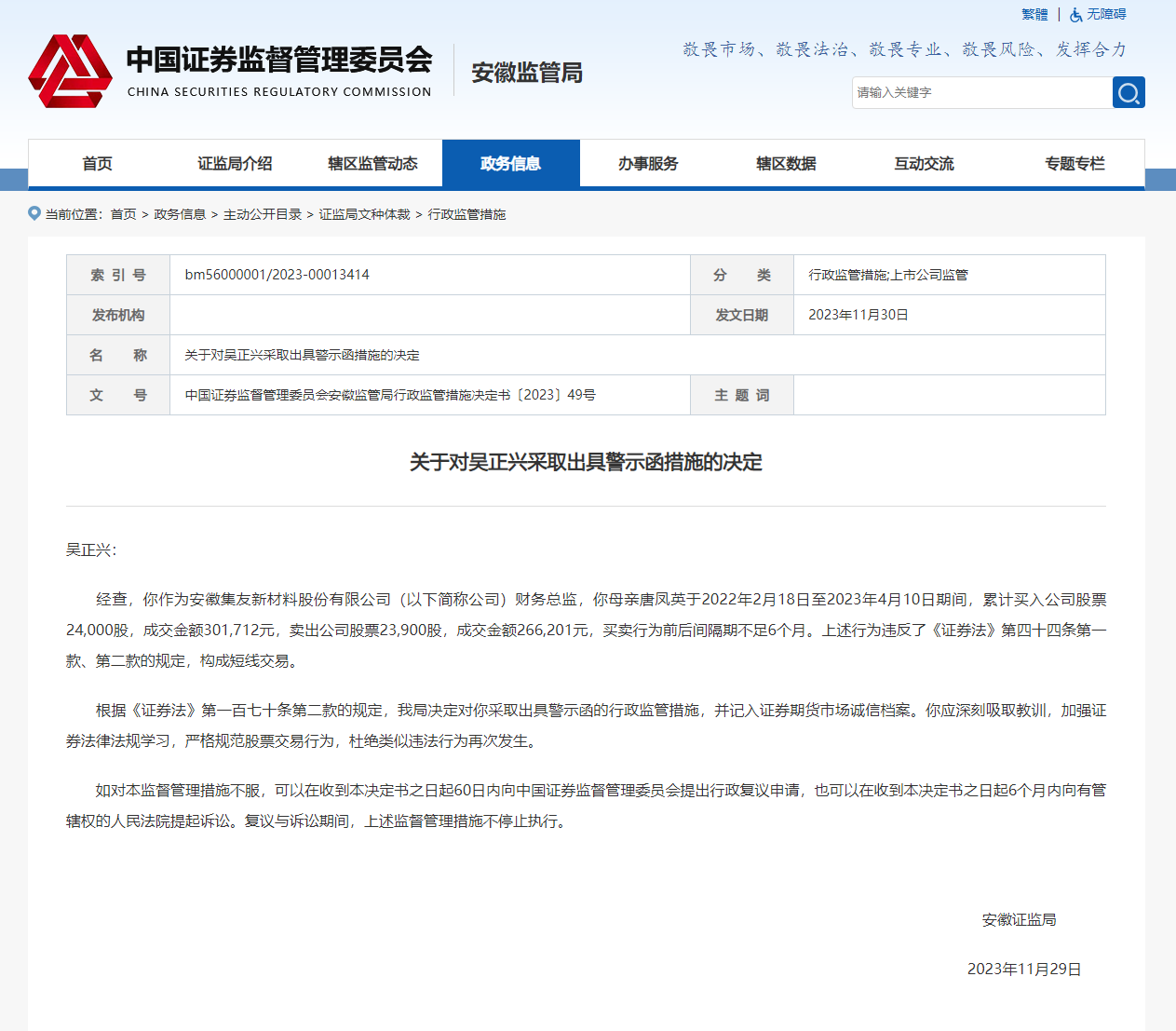Image resolution: width=1176 pixels, height=1031 pixels.
Task: Open the 专题专栏 navigation tab
Action: [x=1075, y=163]
